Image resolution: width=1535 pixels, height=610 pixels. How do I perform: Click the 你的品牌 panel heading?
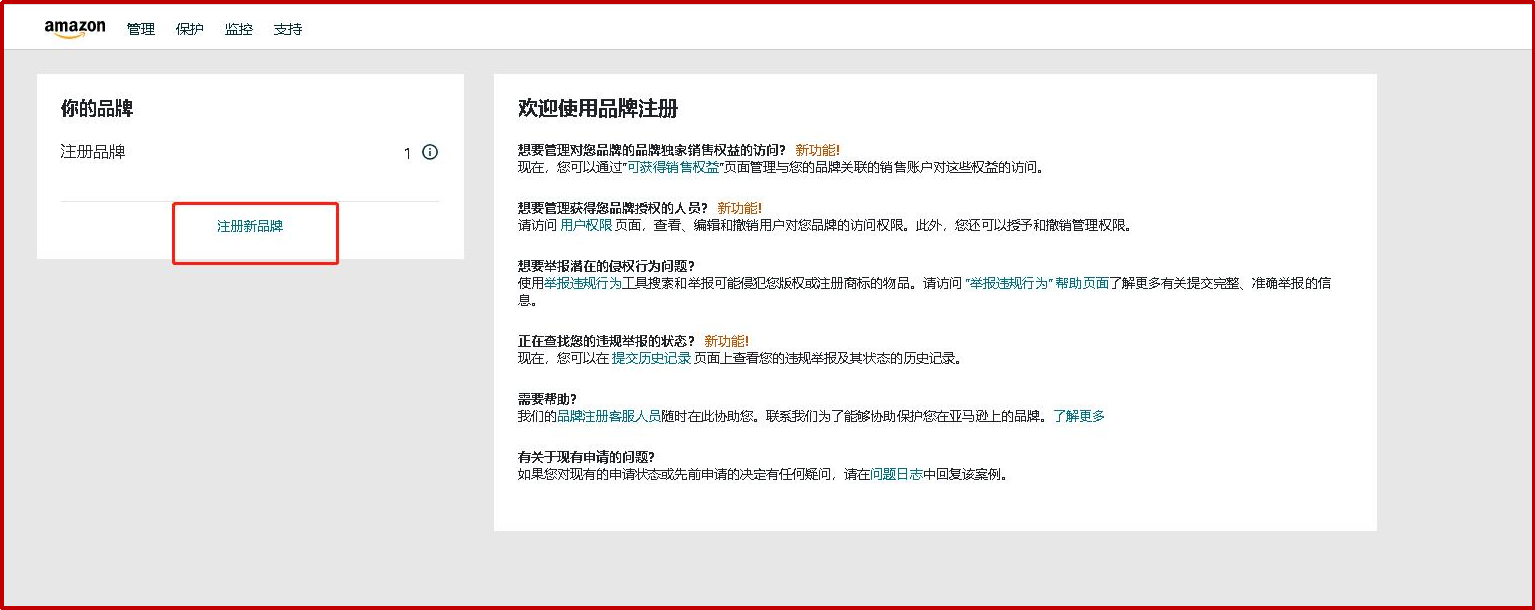[97, 108]
